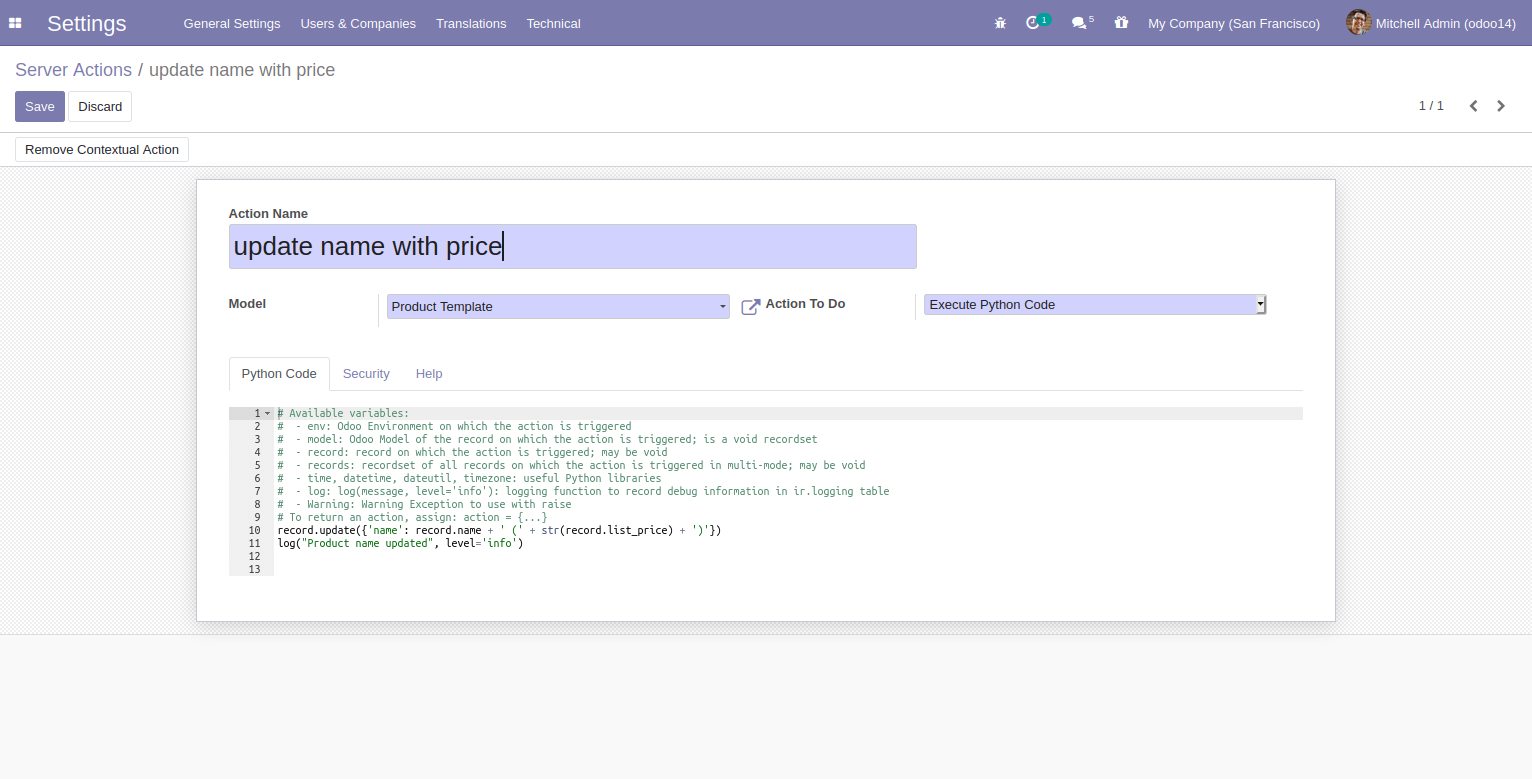Click the debug bug icon
This screenshot has width=1532, height=779.
[1000, 23]
